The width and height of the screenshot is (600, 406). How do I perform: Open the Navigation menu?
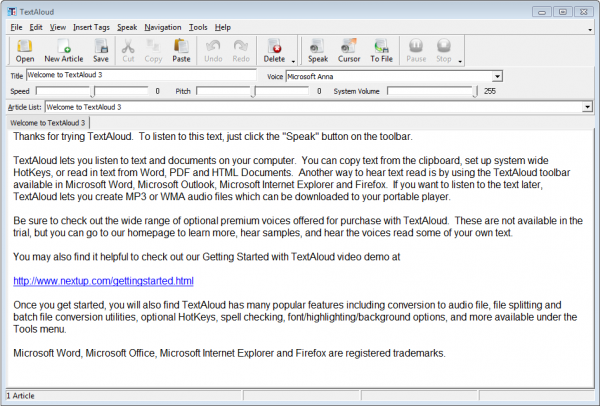point(163,27)
